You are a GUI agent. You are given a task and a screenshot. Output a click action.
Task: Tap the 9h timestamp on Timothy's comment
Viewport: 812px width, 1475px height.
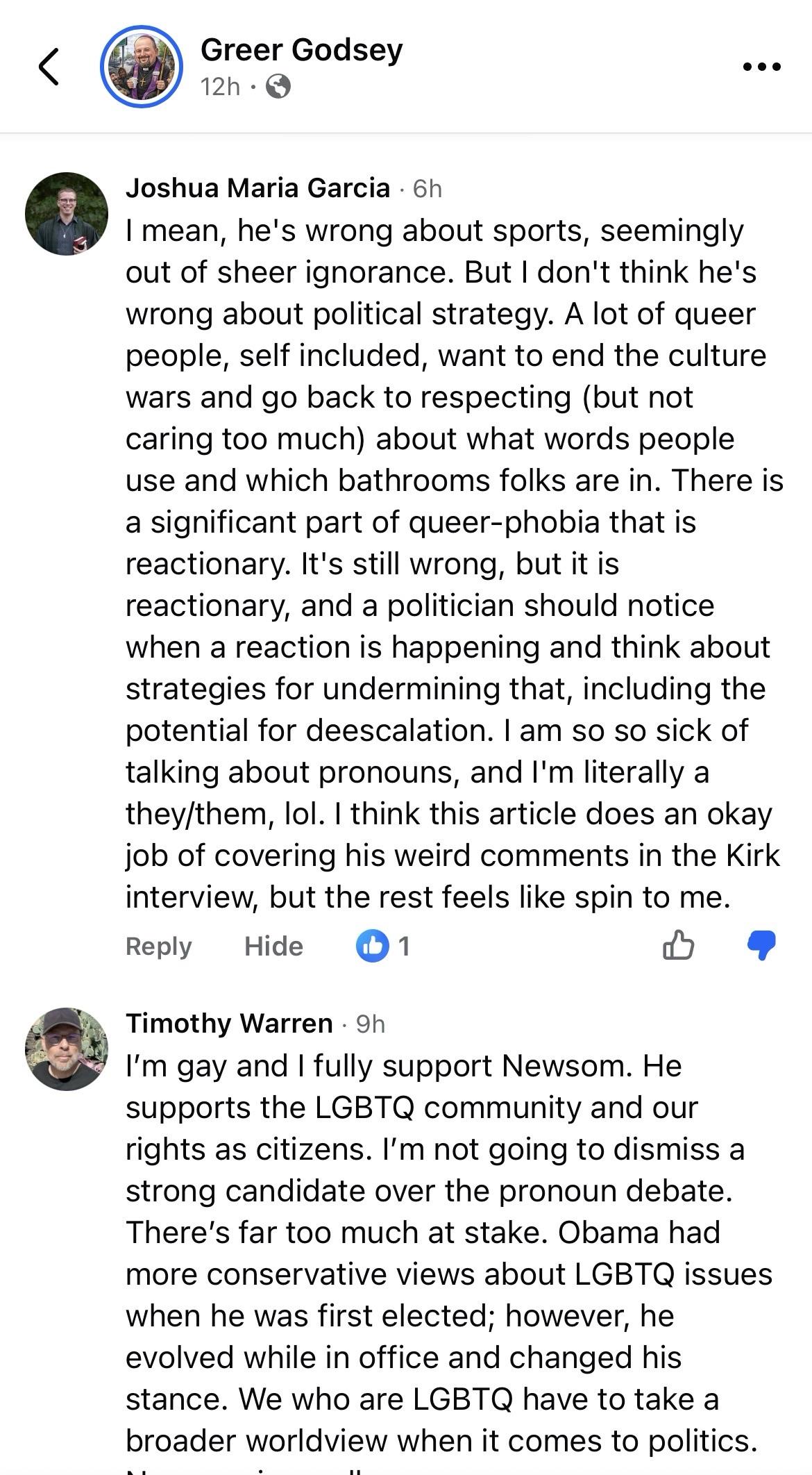370,1024
